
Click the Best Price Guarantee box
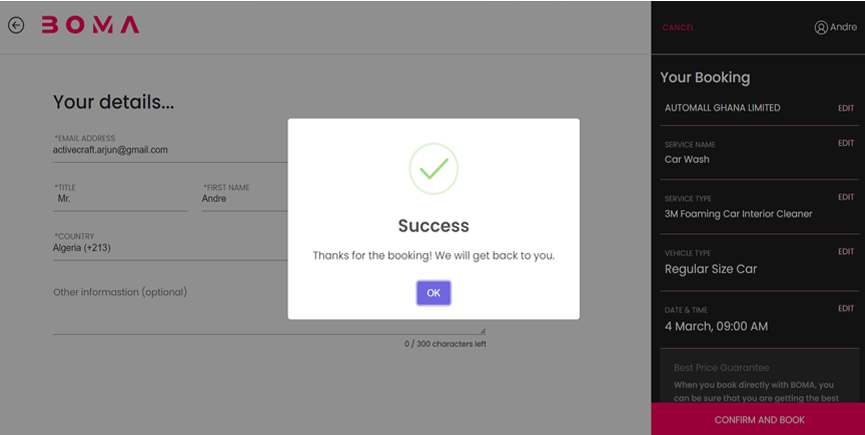click(760, 380)
